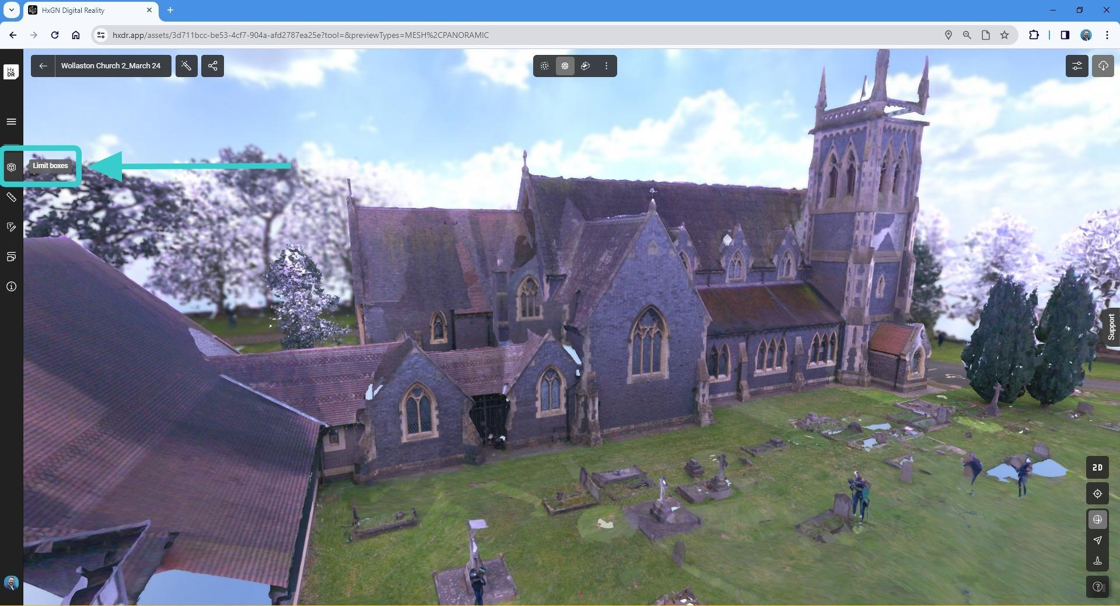Open the magic wand tool
This screenshot has width=1120, height=606.
pos(186,66)
